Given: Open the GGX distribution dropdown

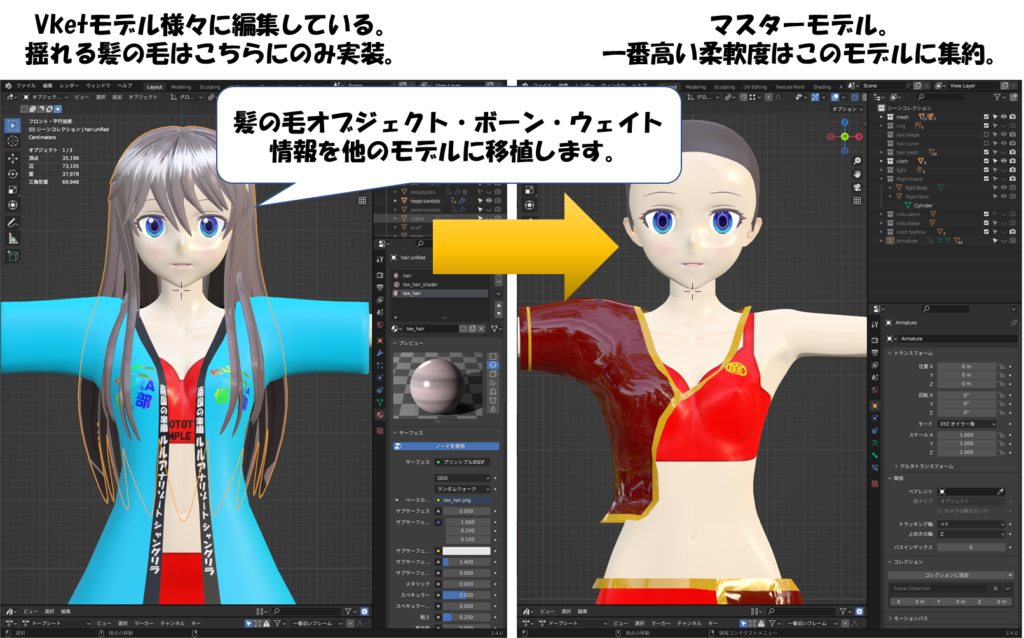Looking at the screenshot, I should (x=462, y=478).
